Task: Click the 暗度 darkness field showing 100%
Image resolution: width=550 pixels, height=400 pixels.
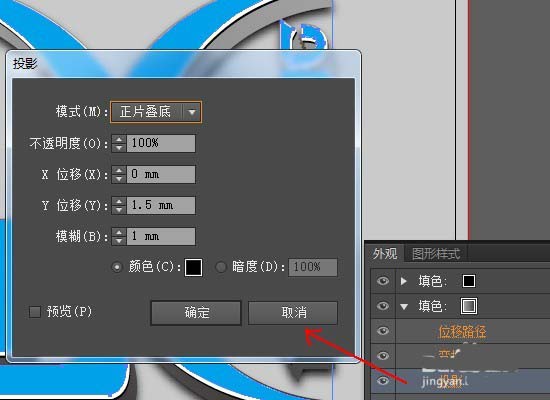Action: pyautogui.click(x=313, y=267)
